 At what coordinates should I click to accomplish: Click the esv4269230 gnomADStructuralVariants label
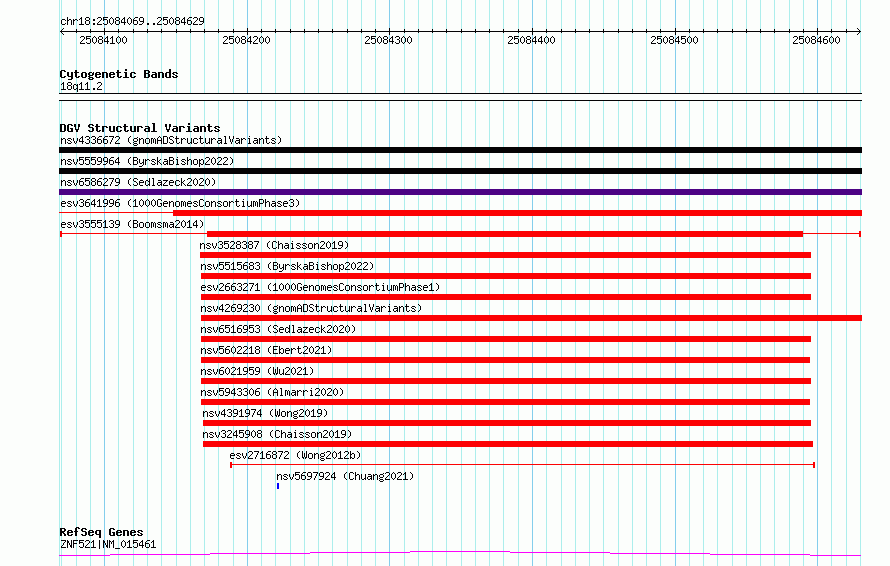pos(311,308)
